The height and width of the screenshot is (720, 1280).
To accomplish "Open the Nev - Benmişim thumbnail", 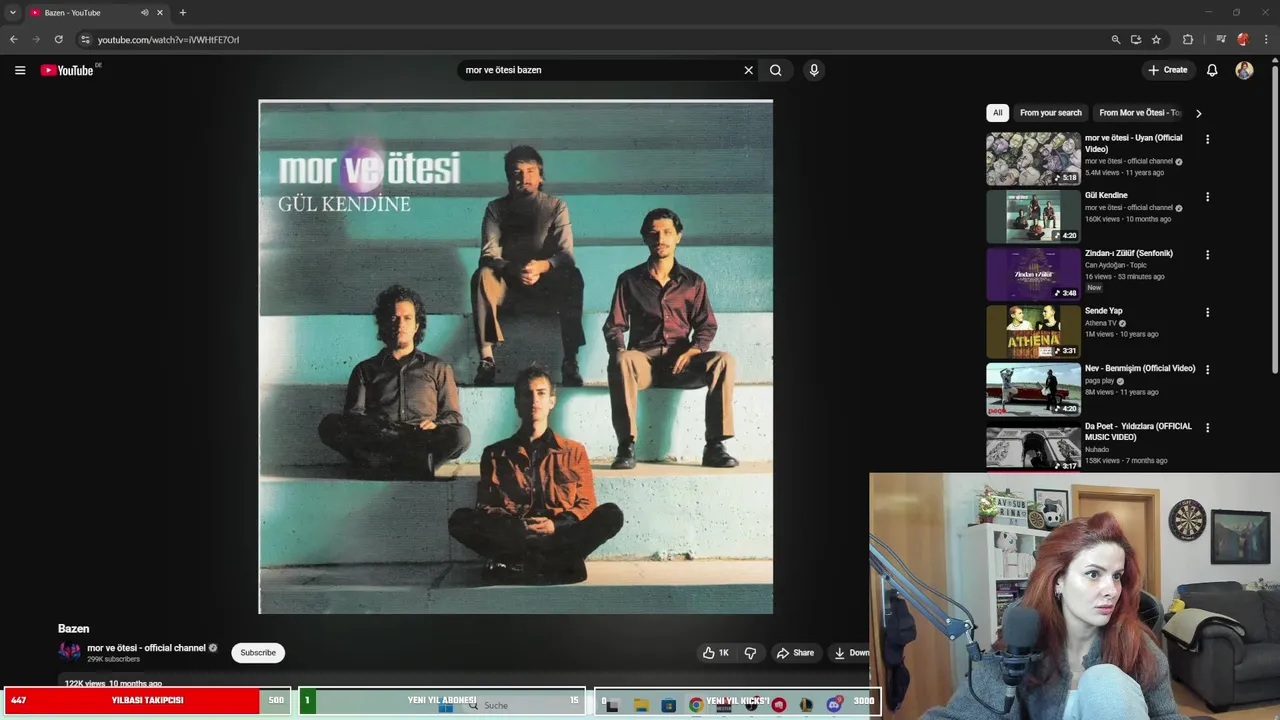I will tap(1033, 389).
